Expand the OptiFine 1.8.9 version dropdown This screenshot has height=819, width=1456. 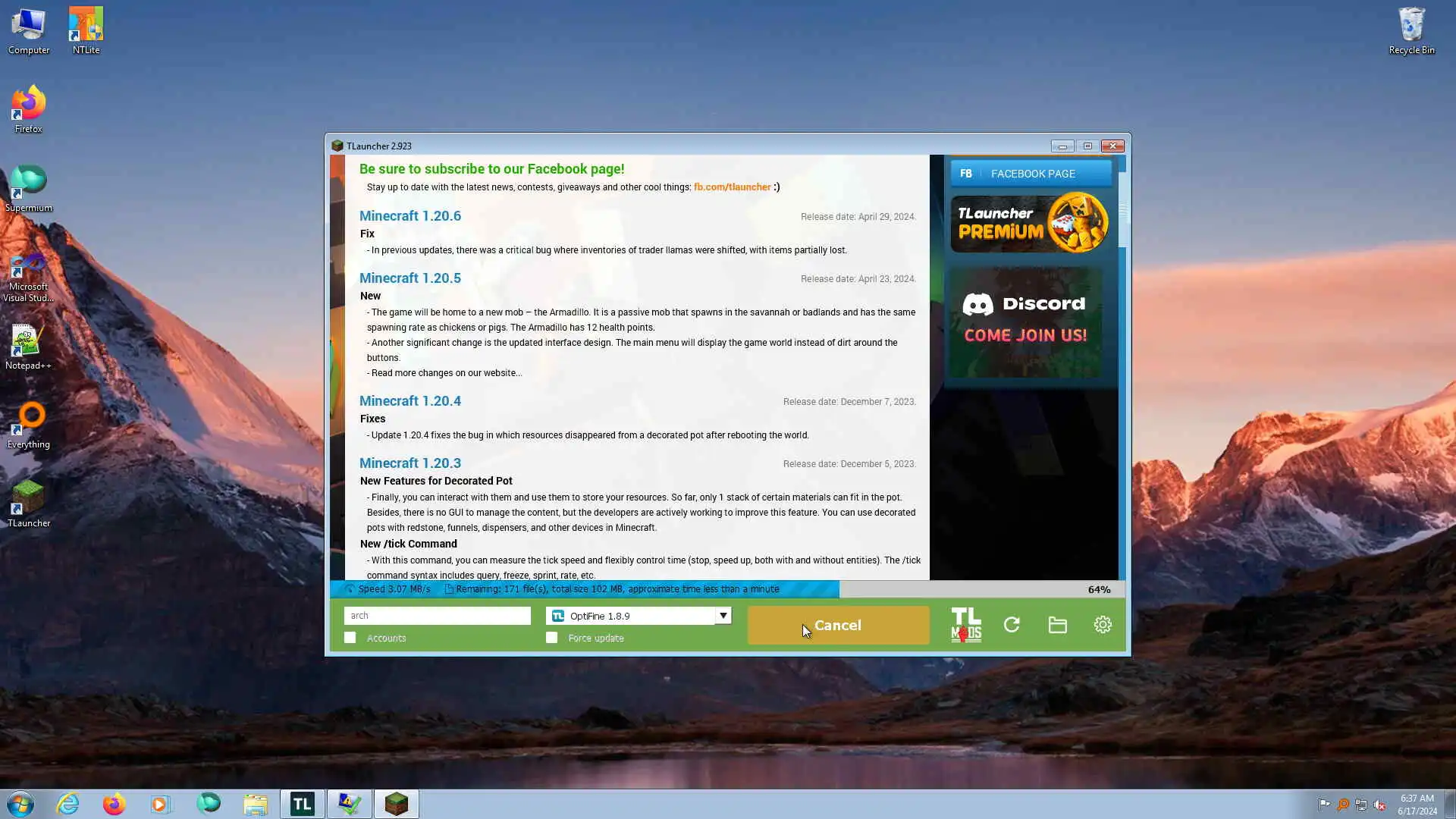tap(631, 616)
